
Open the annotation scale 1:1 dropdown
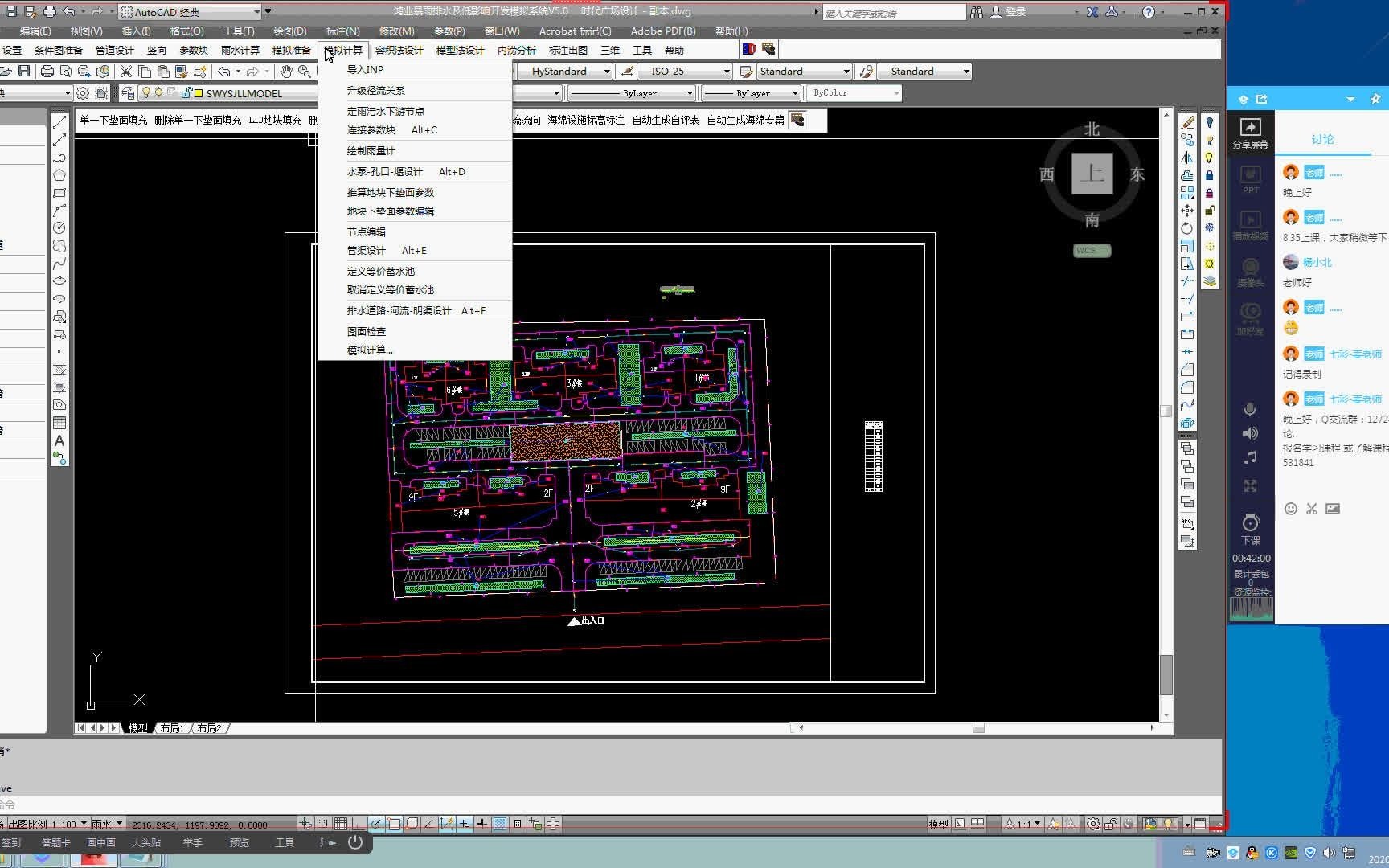[x=1022, y=824]
